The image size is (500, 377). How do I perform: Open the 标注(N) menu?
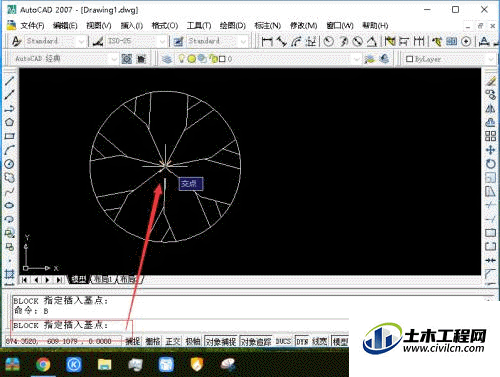pos(267,26)
